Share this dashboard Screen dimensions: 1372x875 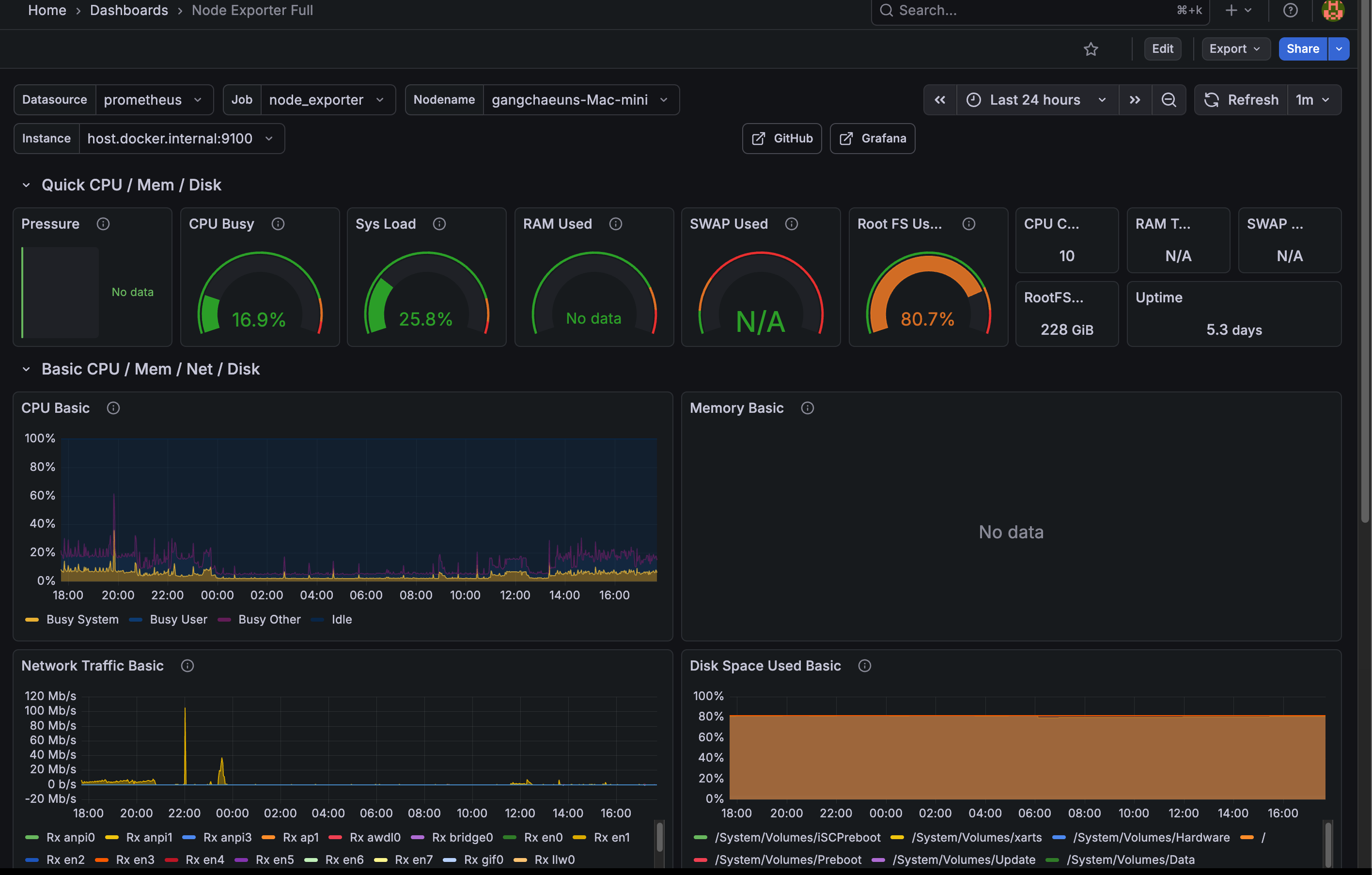1303,49
